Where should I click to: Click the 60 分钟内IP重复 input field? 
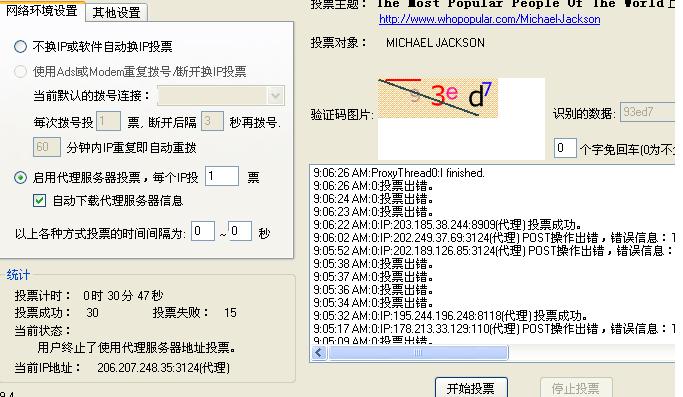(47, 147)
